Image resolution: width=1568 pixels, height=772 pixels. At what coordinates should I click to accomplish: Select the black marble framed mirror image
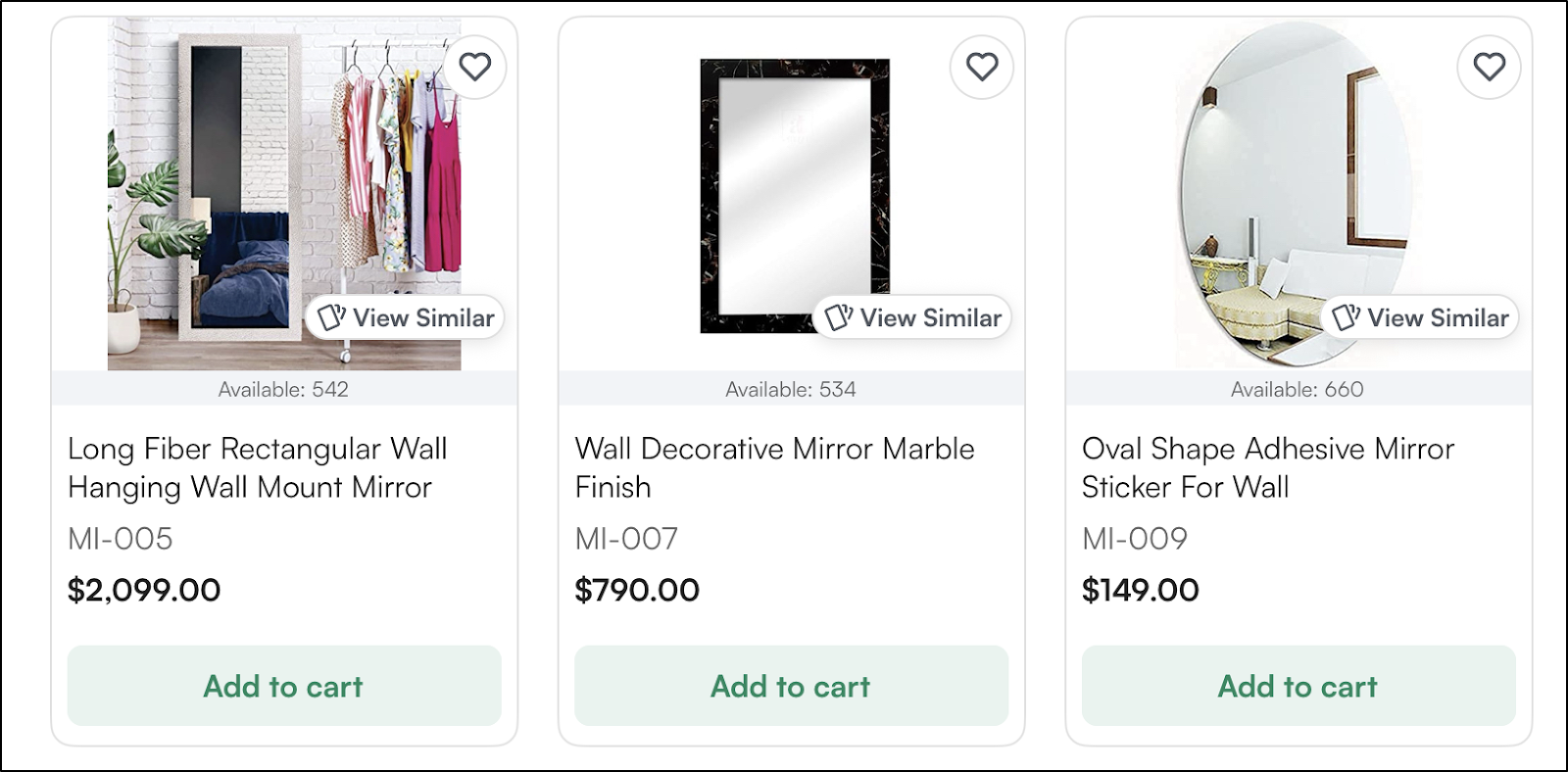coord(795,196)
